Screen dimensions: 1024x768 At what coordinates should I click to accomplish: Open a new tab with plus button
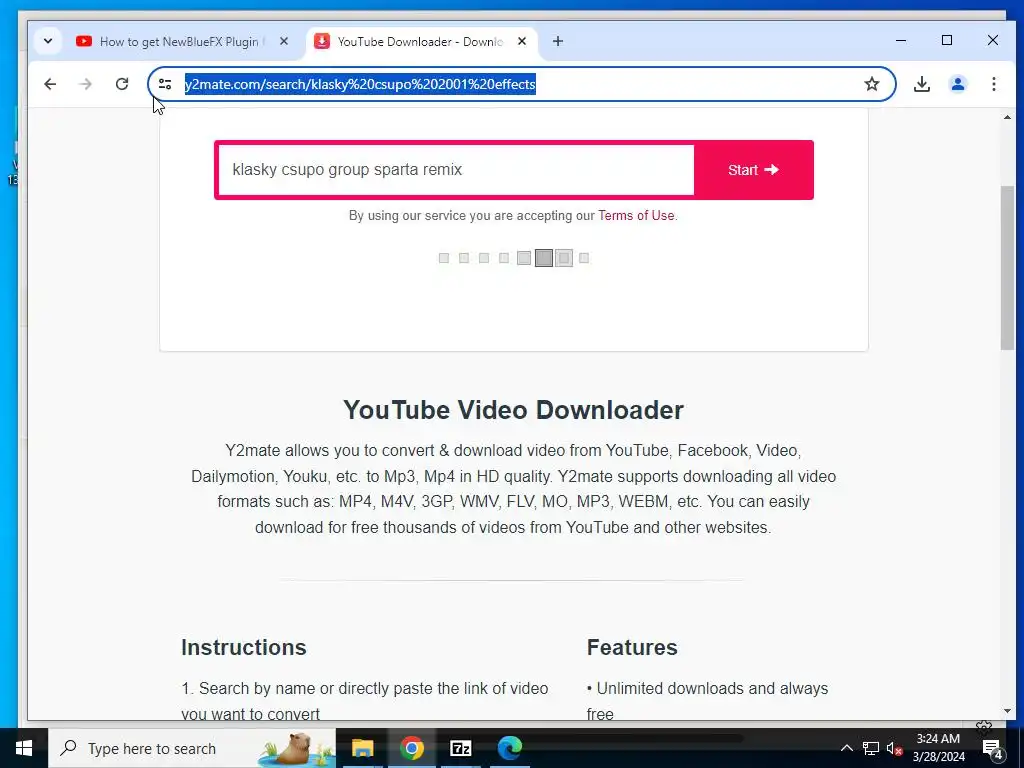[x=558, y=41]
